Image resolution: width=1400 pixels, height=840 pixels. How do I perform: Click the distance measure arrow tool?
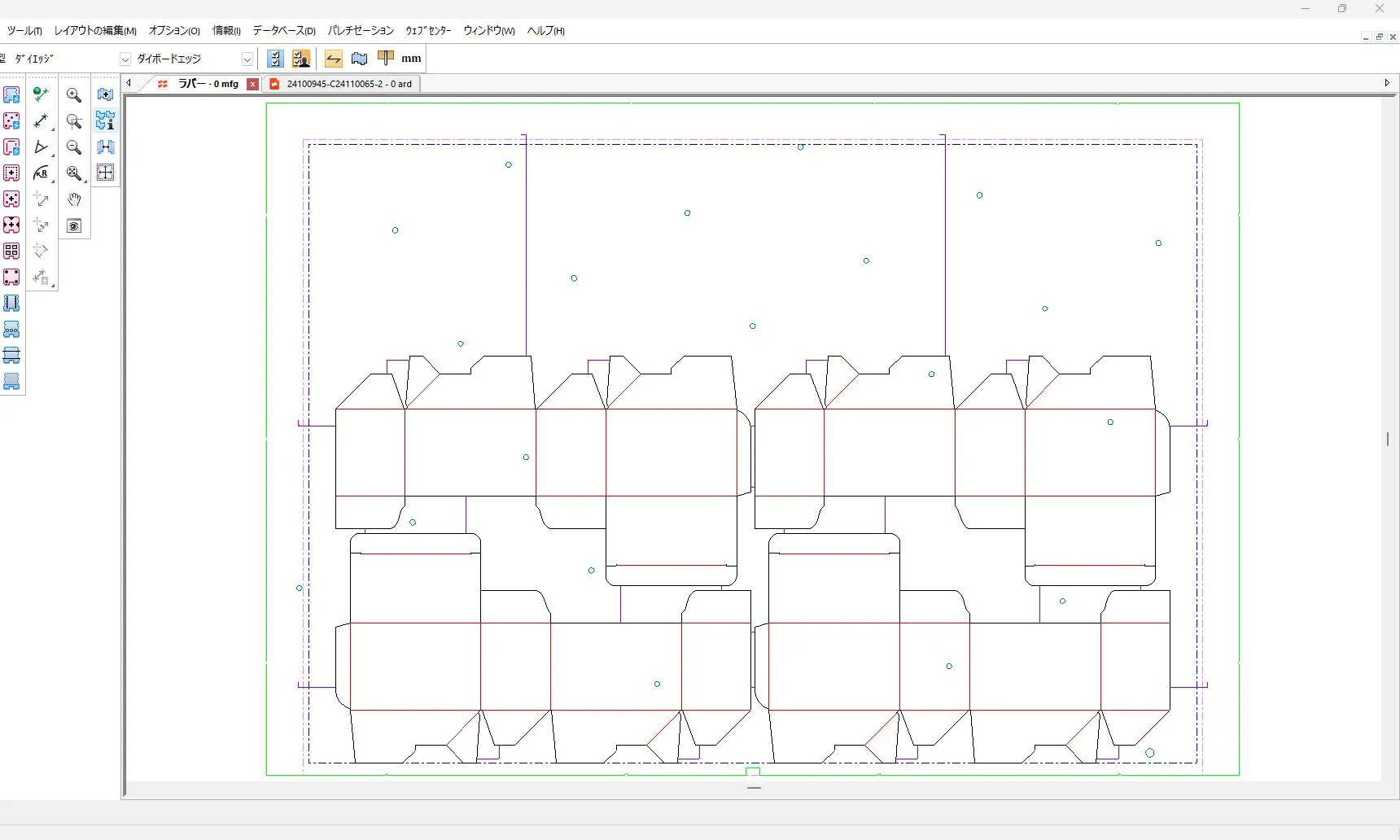[x=41, y=121]
